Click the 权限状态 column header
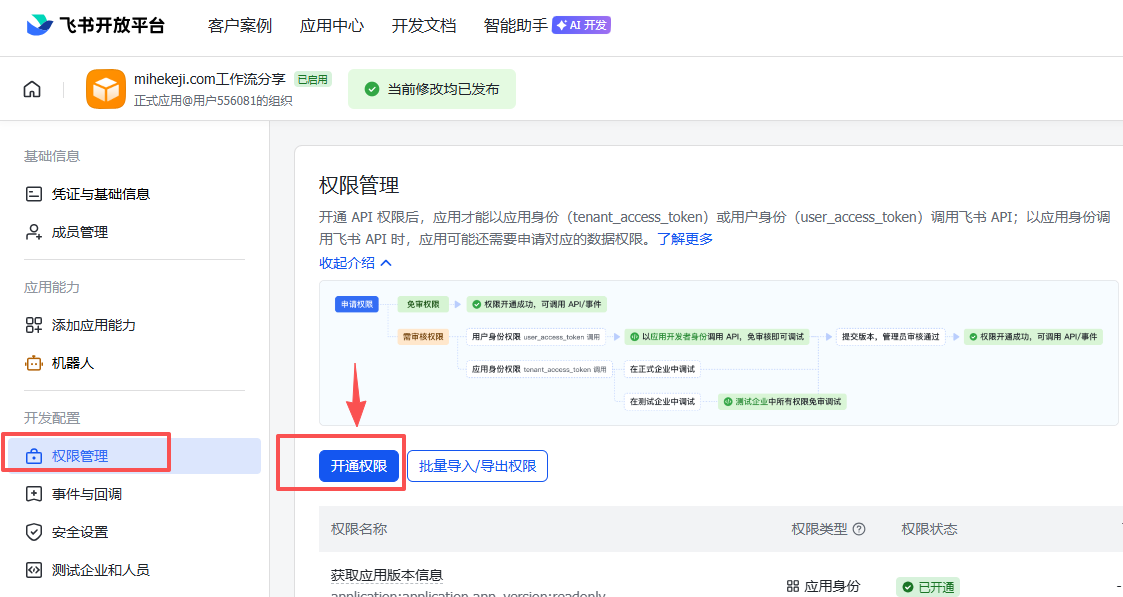The image size is (1123, 597). coord(929,529)
